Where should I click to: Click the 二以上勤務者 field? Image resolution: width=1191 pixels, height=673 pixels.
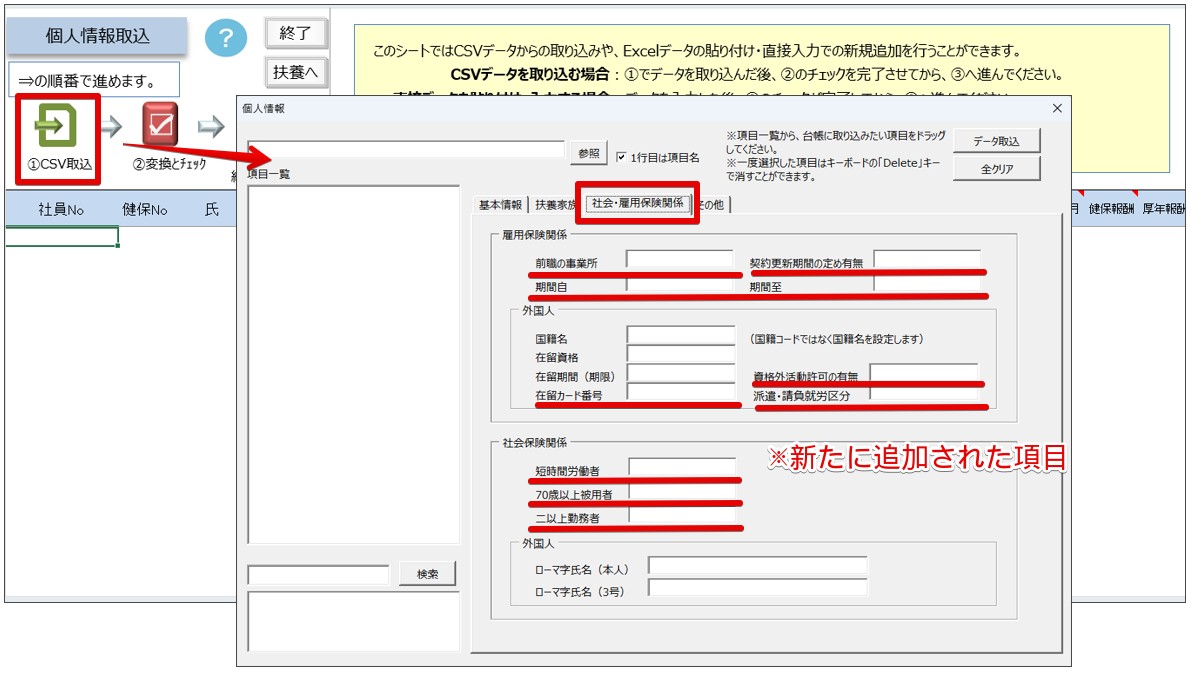tap(682, 516)
